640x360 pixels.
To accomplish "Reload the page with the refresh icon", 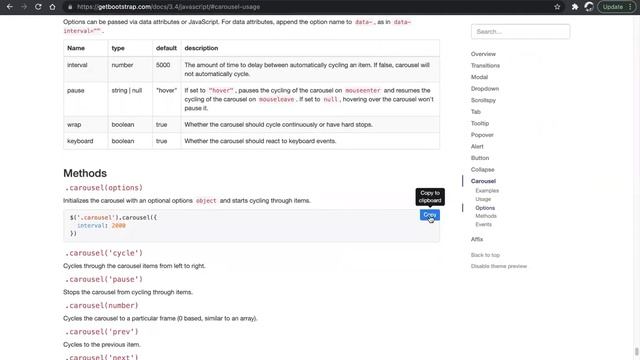I will 38,7.
